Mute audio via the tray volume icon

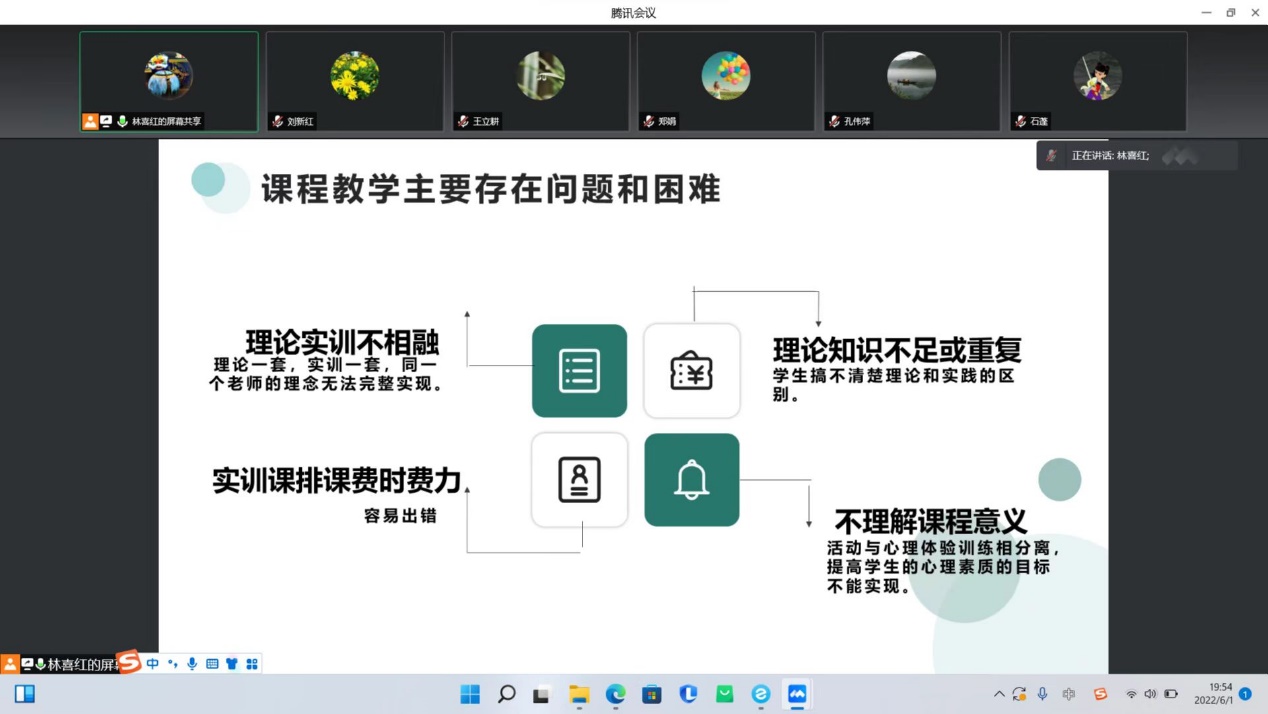pos(1150,694)
